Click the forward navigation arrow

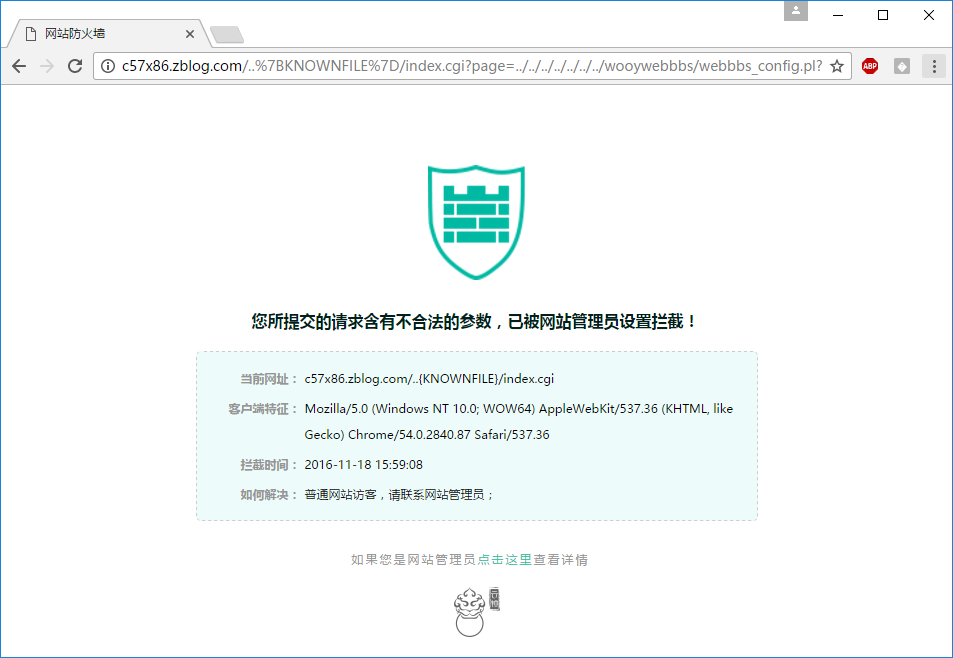(46, 66)
